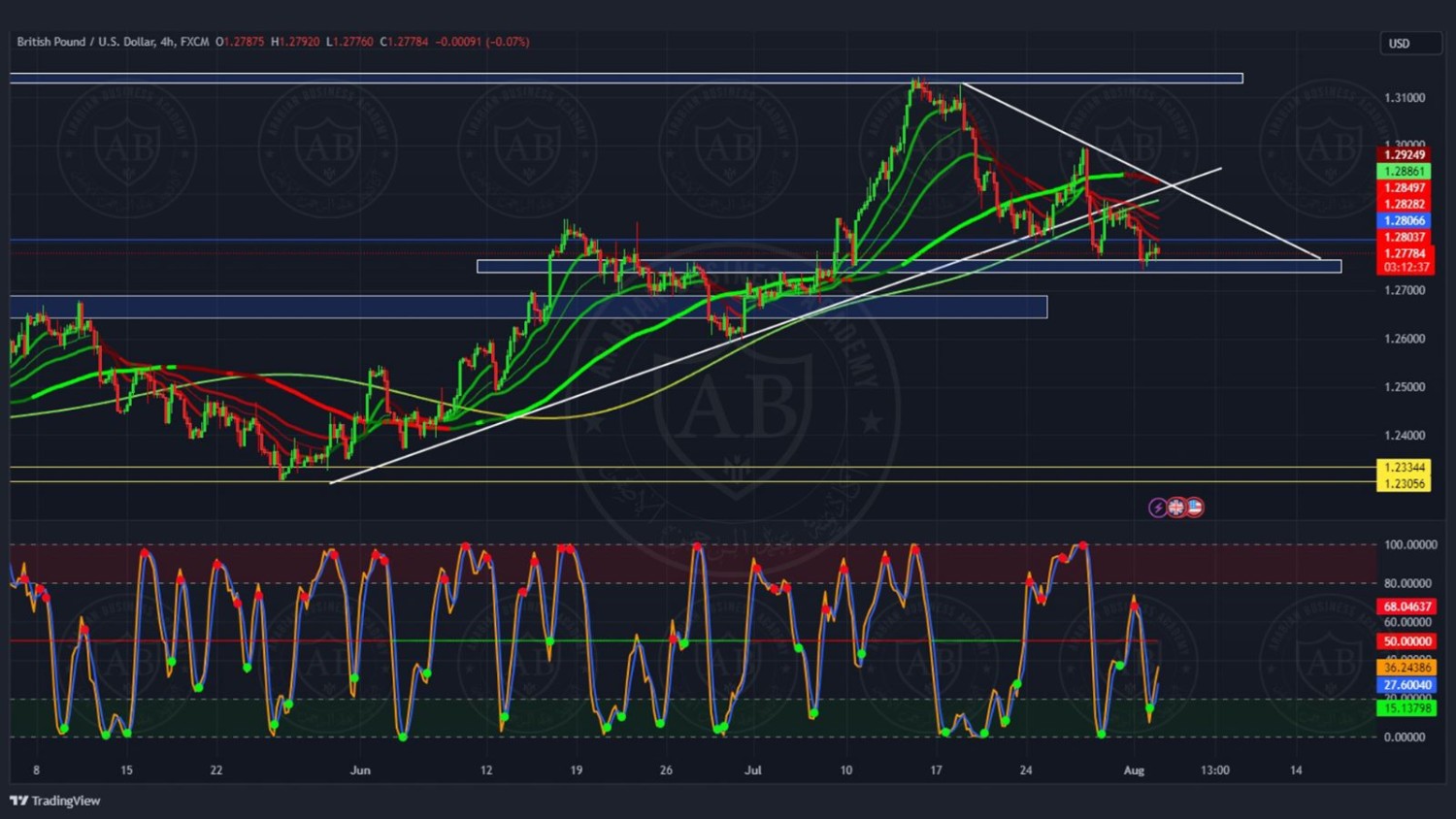Click the orange 36.24386 indicator value label
The width and height of the screenshot is (1456, 819).
[1406, 668]
